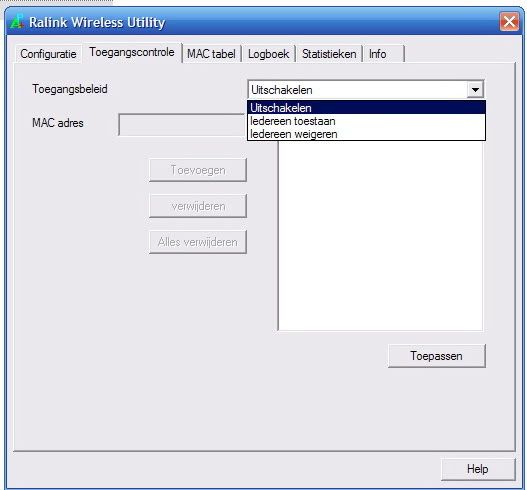Click the MAC adres label text
Image resolution: width=527 pixels, height=490 pixels.
[58, 123]
